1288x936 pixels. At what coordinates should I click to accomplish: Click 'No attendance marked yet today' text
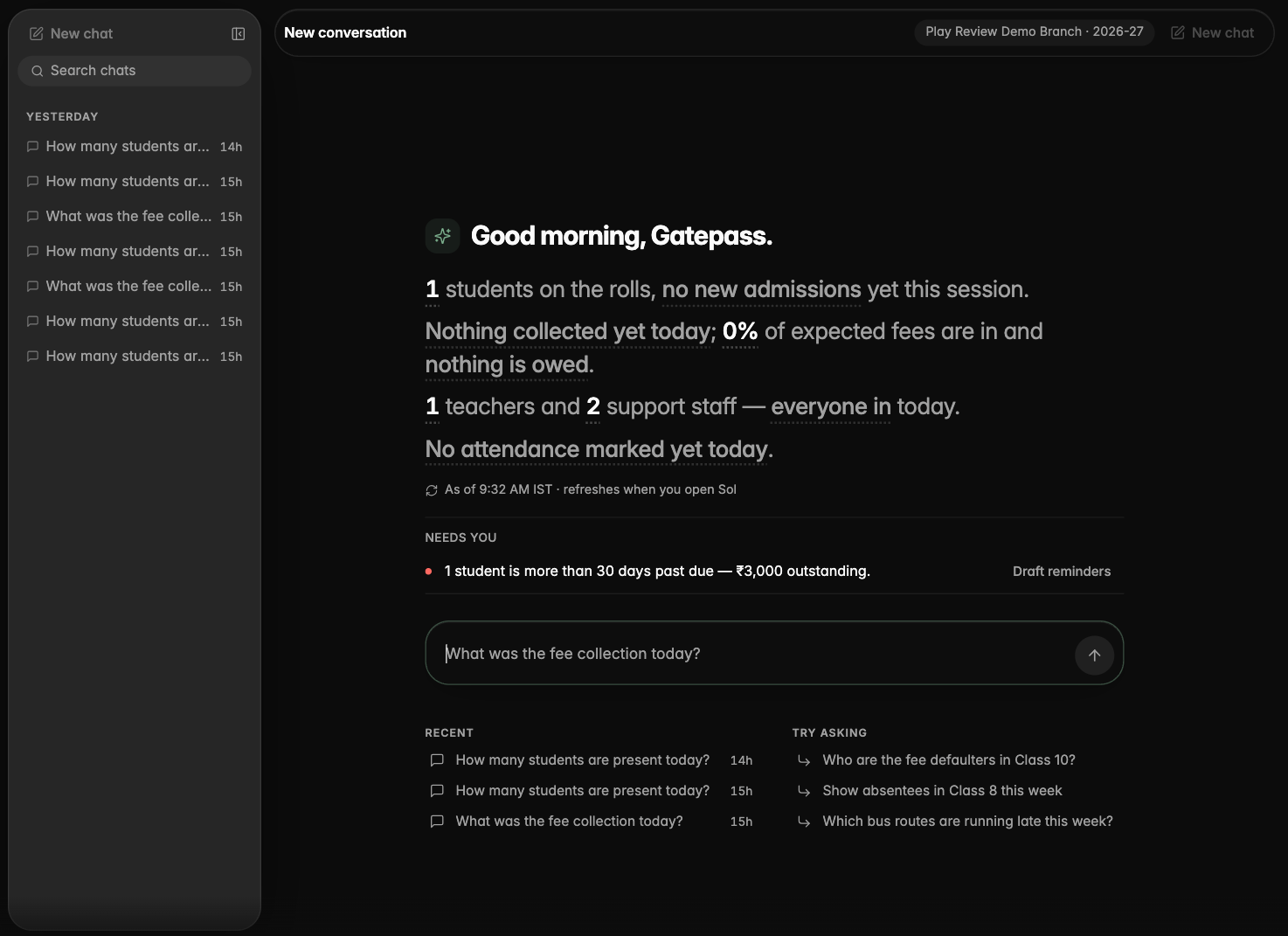click(597, 449)
